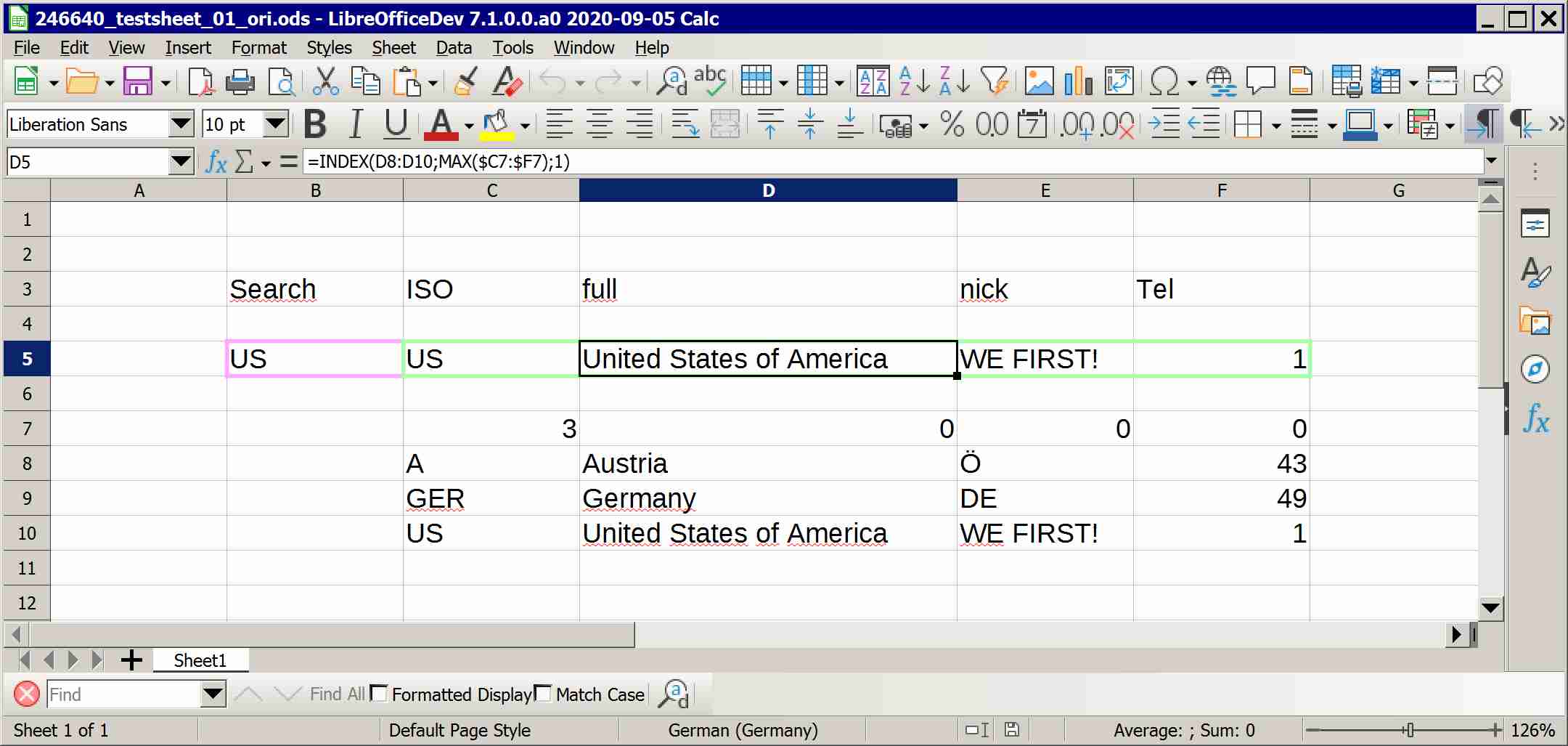Open the font name dropdown
Viewport: 1568px width, 746px height.
tap(181, 123)
